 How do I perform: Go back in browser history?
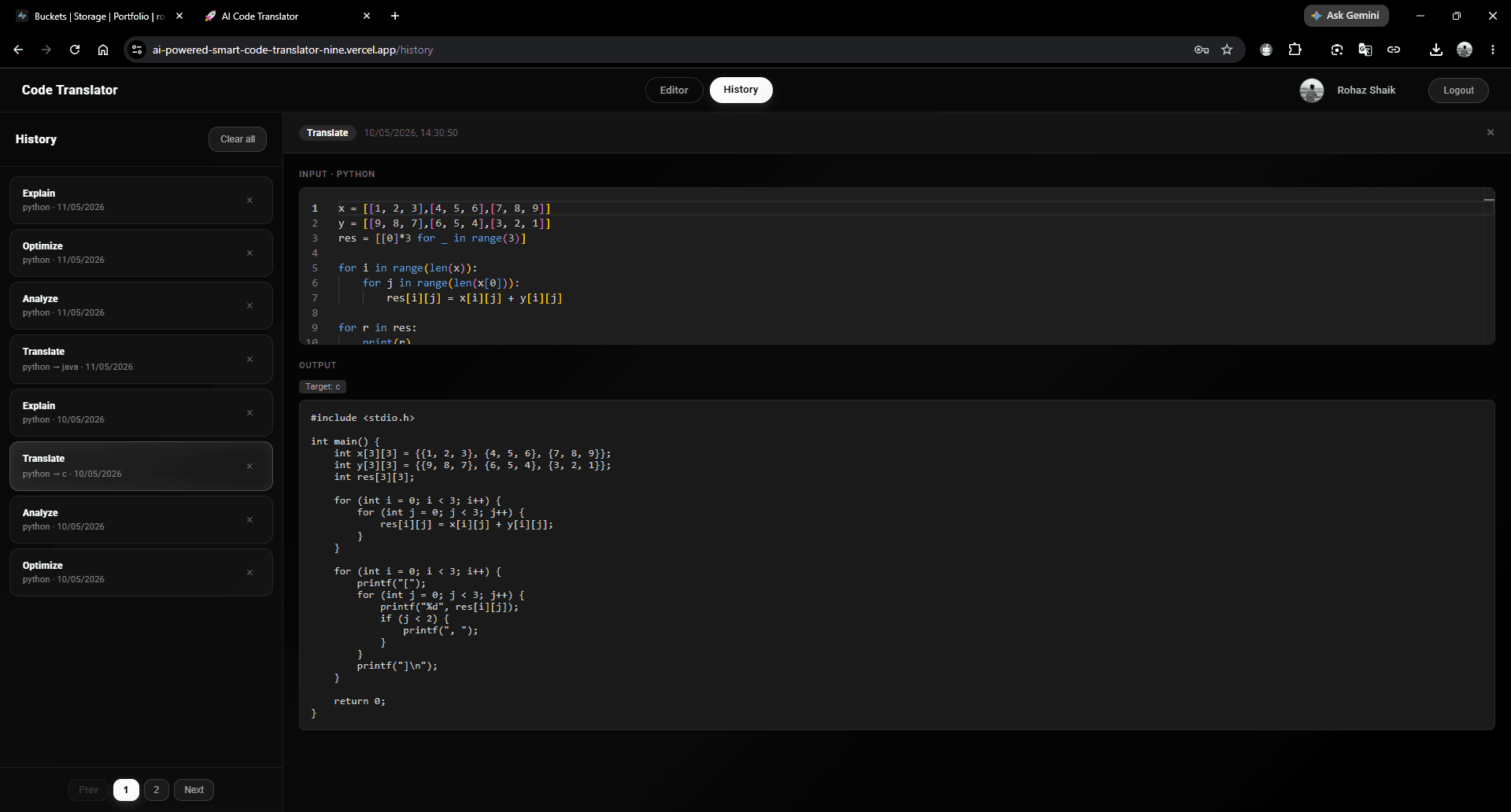pos(18,50)
